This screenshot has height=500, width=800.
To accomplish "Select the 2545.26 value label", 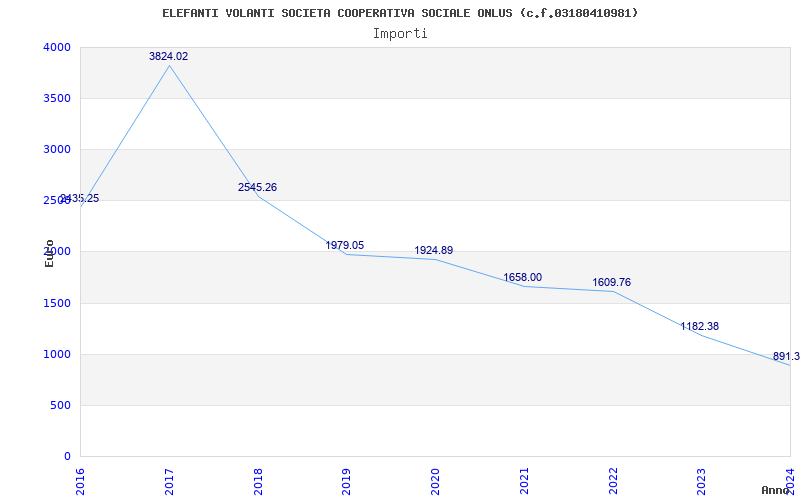I will pyautogui.click(x=257, y=187).
